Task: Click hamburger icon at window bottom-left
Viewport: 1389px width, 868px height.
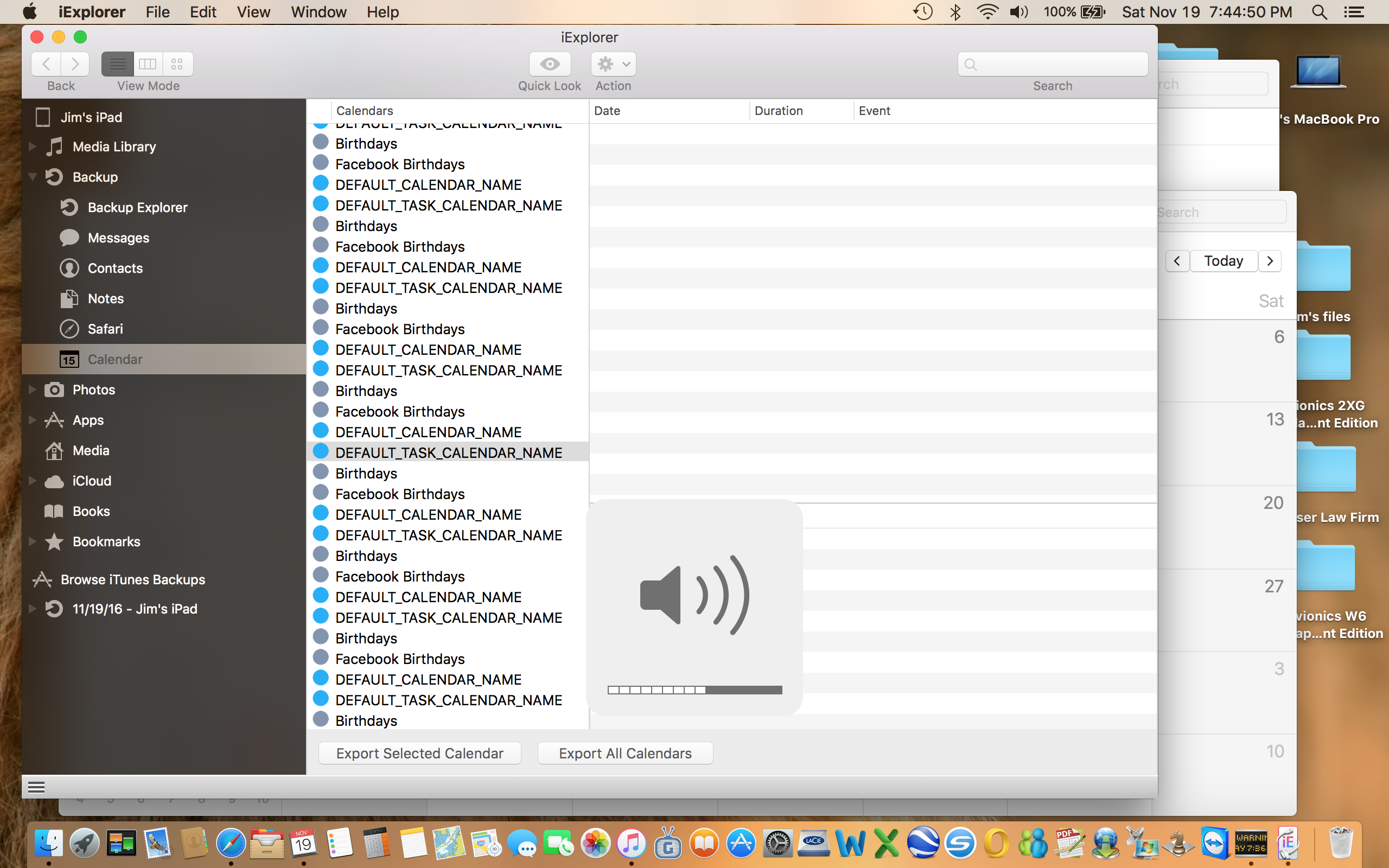Action: coord(36,787)
